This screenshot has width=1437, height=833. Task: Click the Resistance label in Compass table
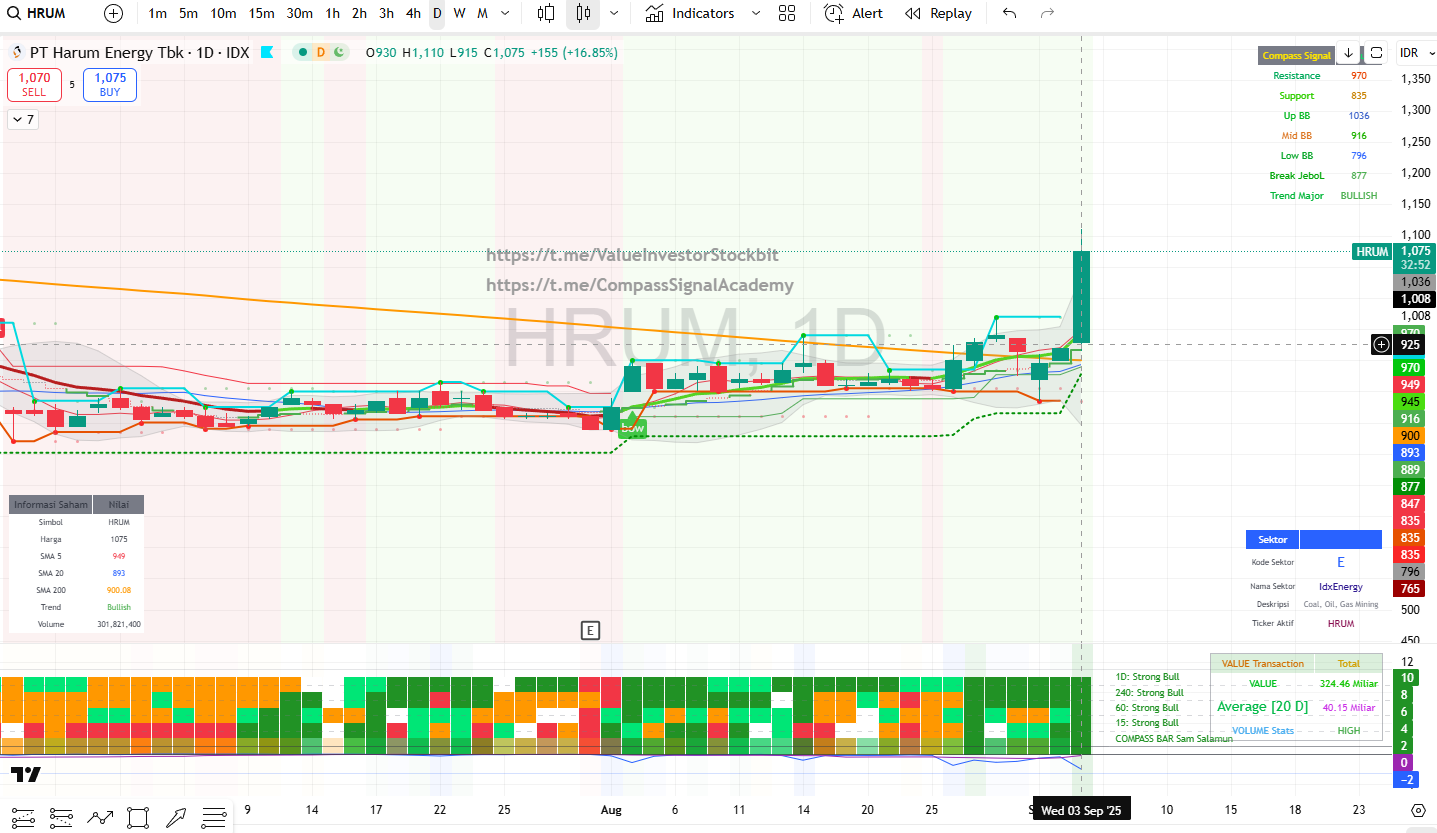(x=1296, y=76)
